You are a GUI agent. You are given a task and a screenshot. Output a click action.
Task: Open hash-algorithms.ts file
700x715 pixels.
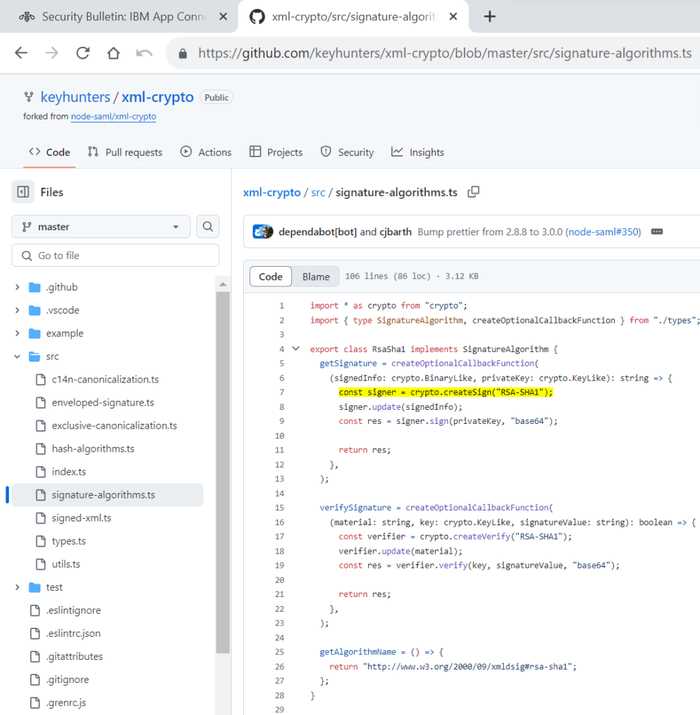93,449
